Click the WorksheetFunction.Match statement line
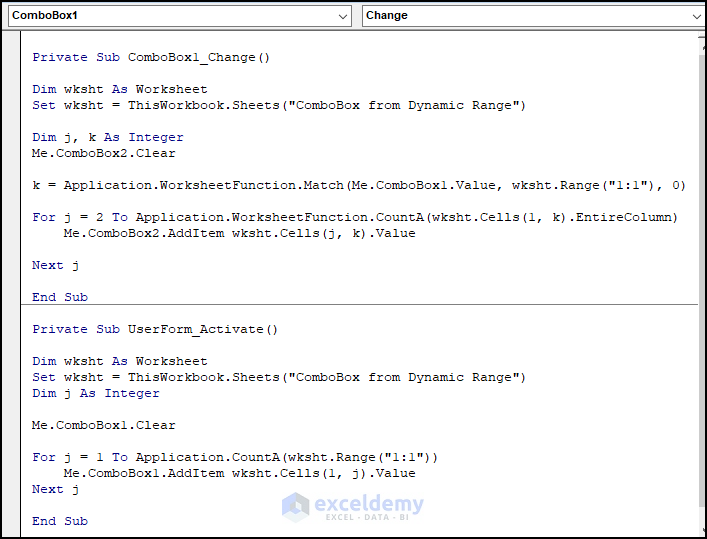Image resolution: width=707 pixels, height=539 pixels. coord(358,185)
